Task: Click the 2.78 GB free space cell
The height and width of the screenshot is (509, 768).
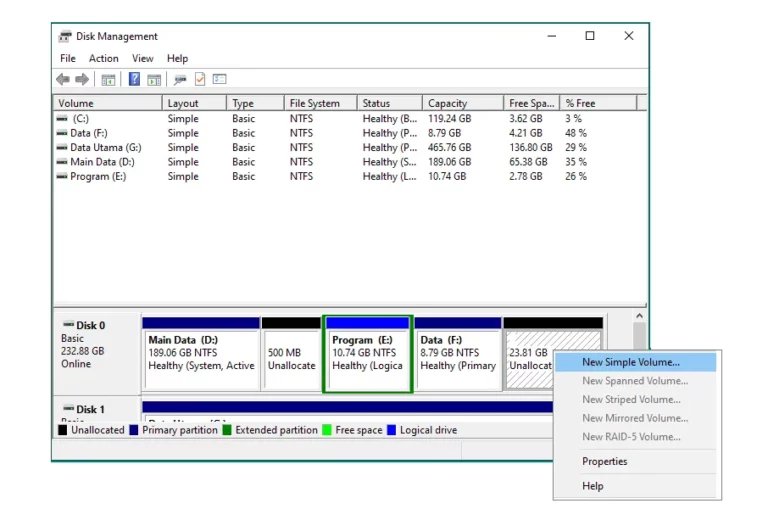Action: (526, 176)
